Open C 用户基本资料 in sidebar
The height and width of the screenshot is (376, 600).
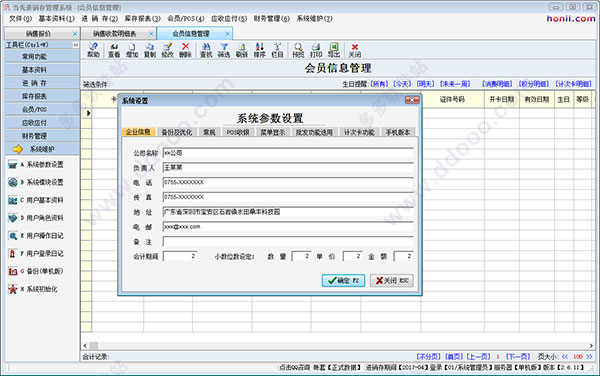pyautogui.click(x=36, y=200)
